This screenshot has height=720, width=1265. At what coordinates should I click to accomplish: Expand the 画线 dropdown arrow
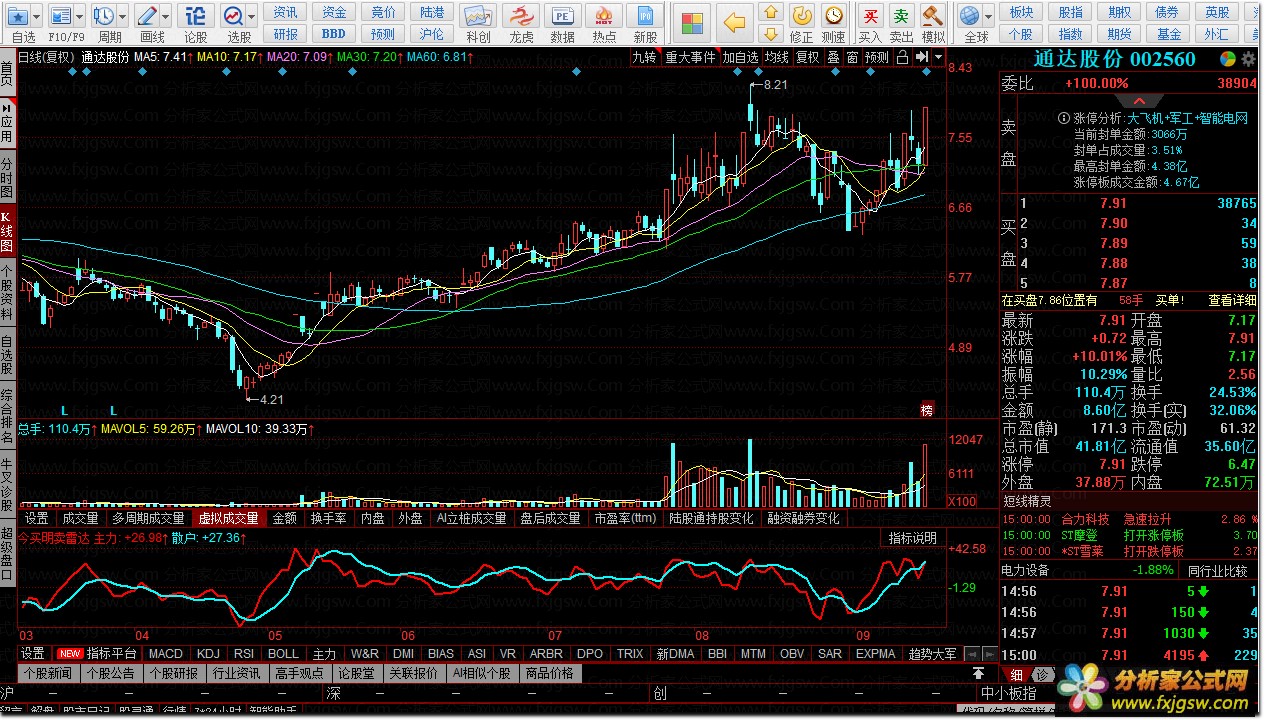point(165,16)
